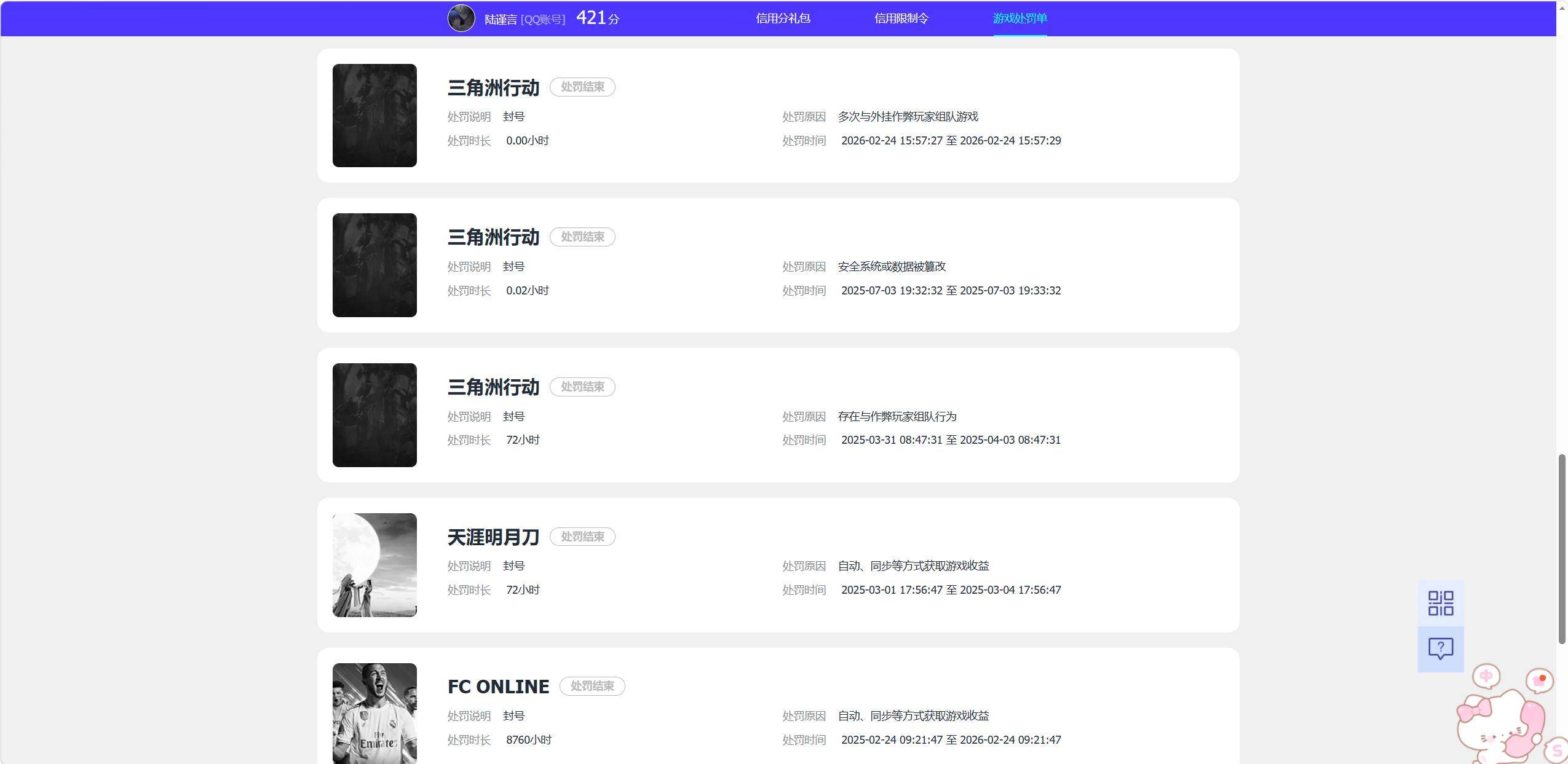This screenshot has height=764, width=1568.
Task: Click FC ONLINE reason 自动、同步等方式获取游戏收益
Action: [913, 716]
